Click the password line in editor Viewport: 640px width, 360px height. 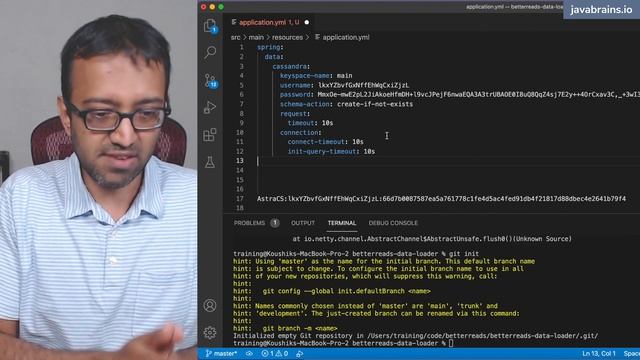coord(460,95)
